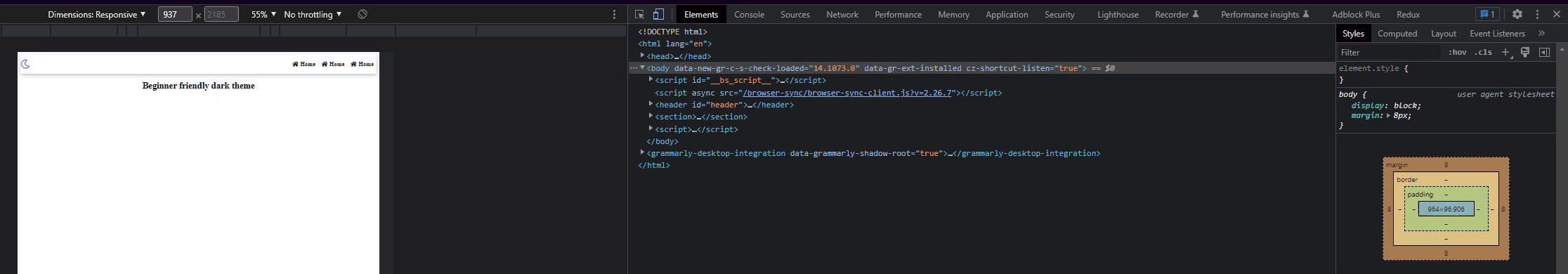Open the Performance insights tab
Viewport: 1568px width, 274px height.
[1265, 14]
